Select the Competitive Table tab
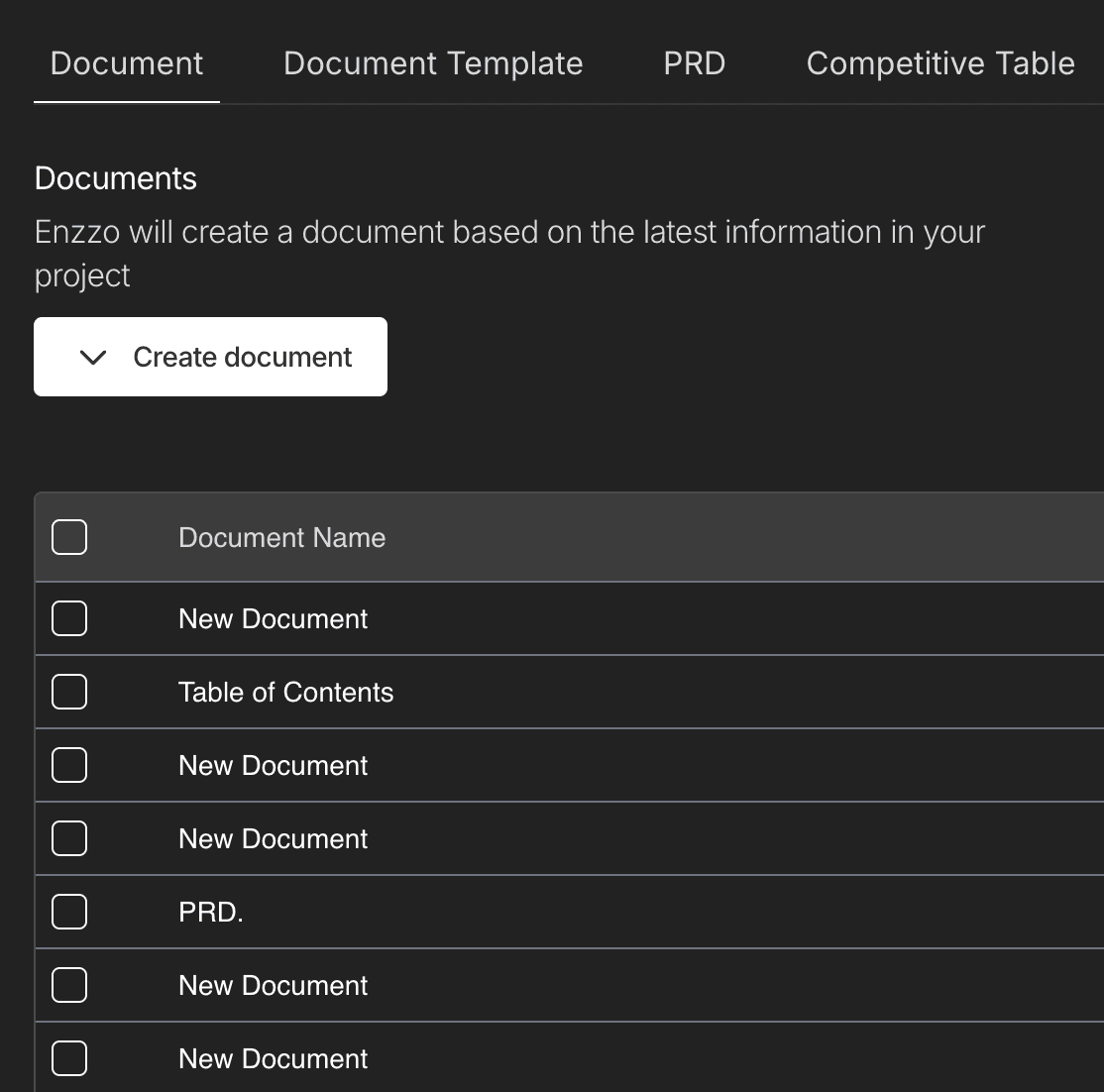1104x1092 pixels. pos(939,63)
